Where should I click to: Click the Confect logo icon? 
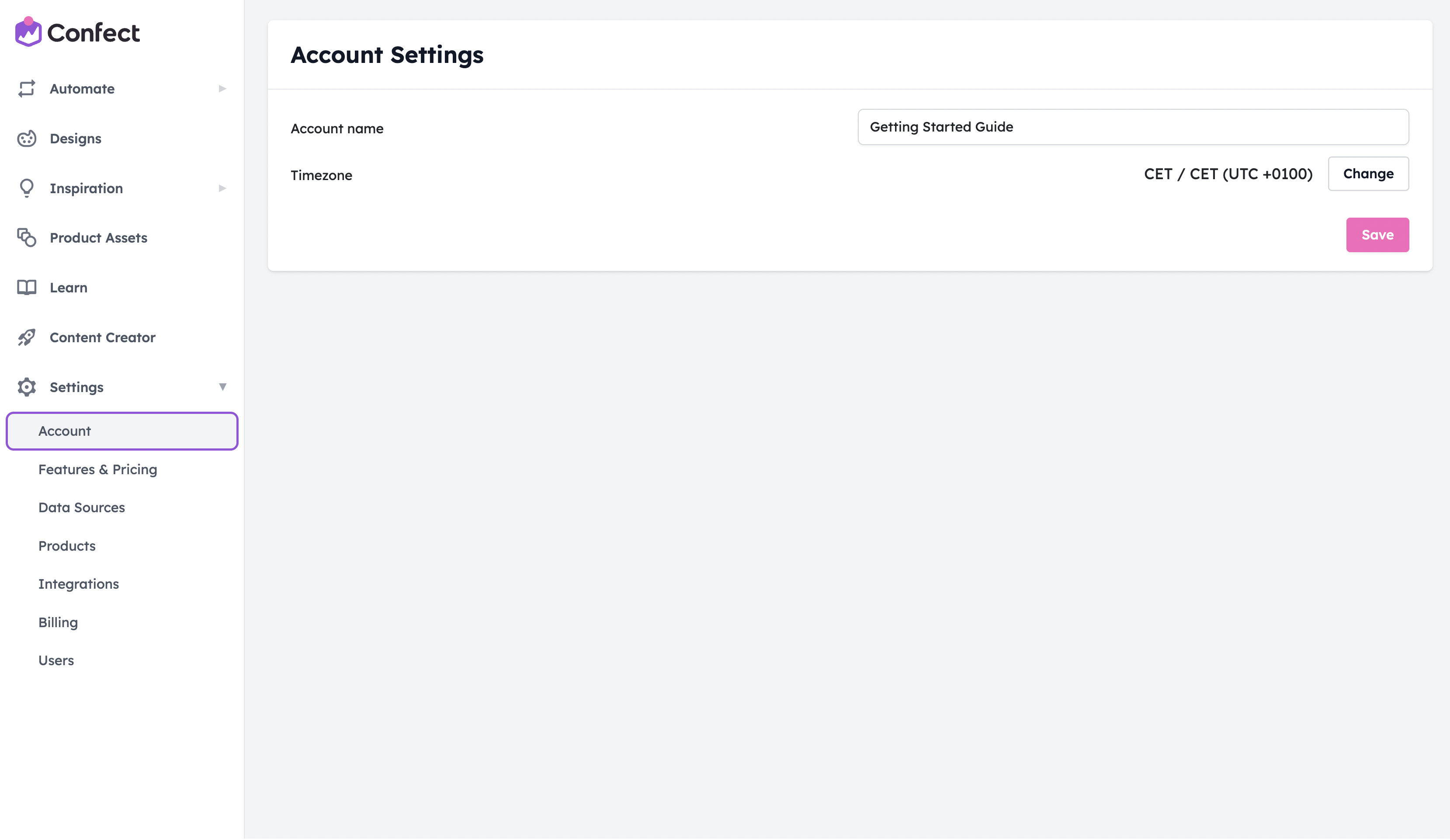click(28, 32)
